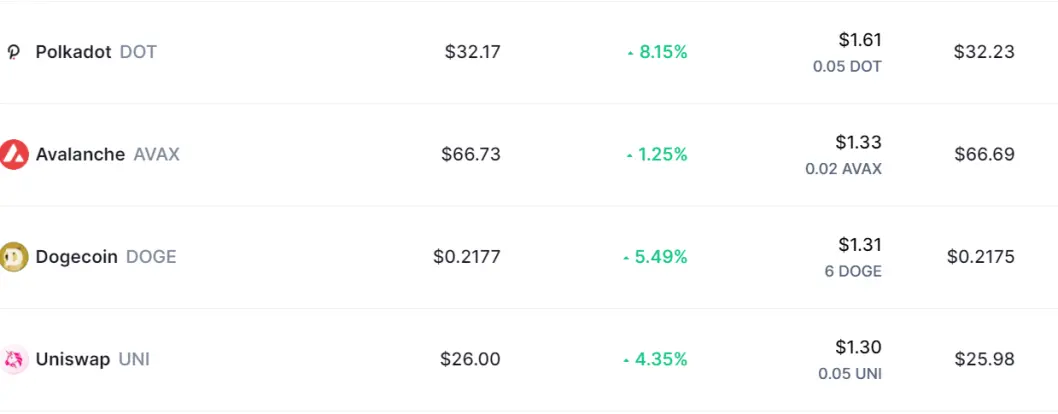
Task: Click the green up arrow beside 5.49%
Action: point(626,258)
